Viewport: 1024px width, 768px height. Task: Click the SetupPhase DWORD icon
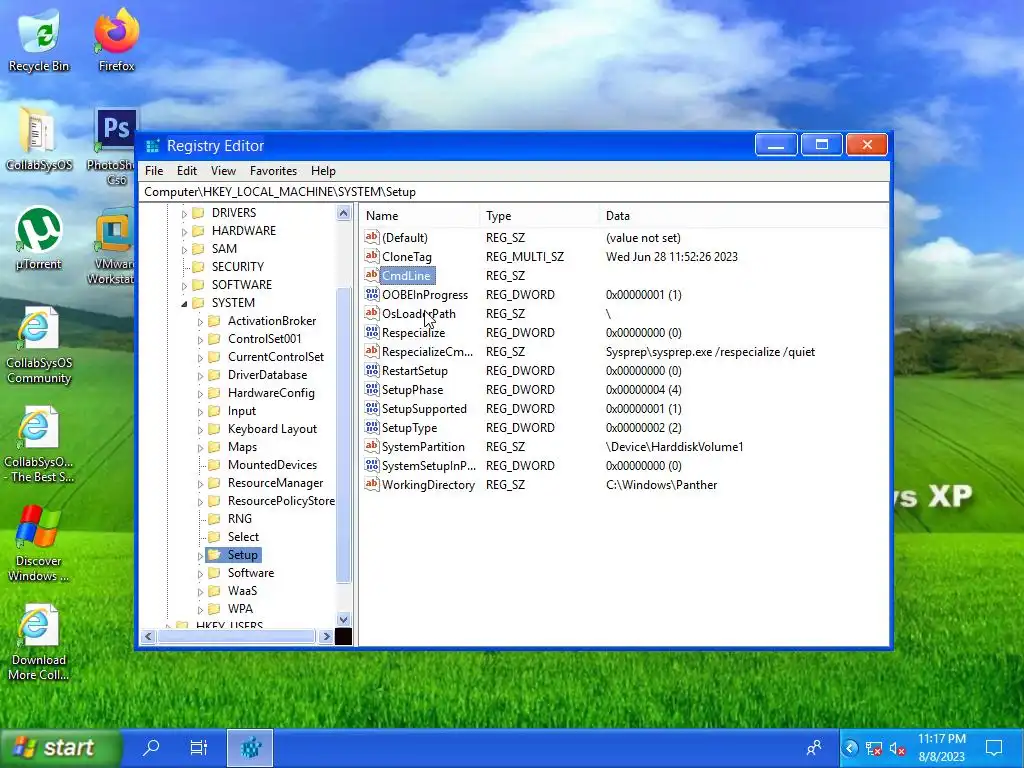click(372, 389)
